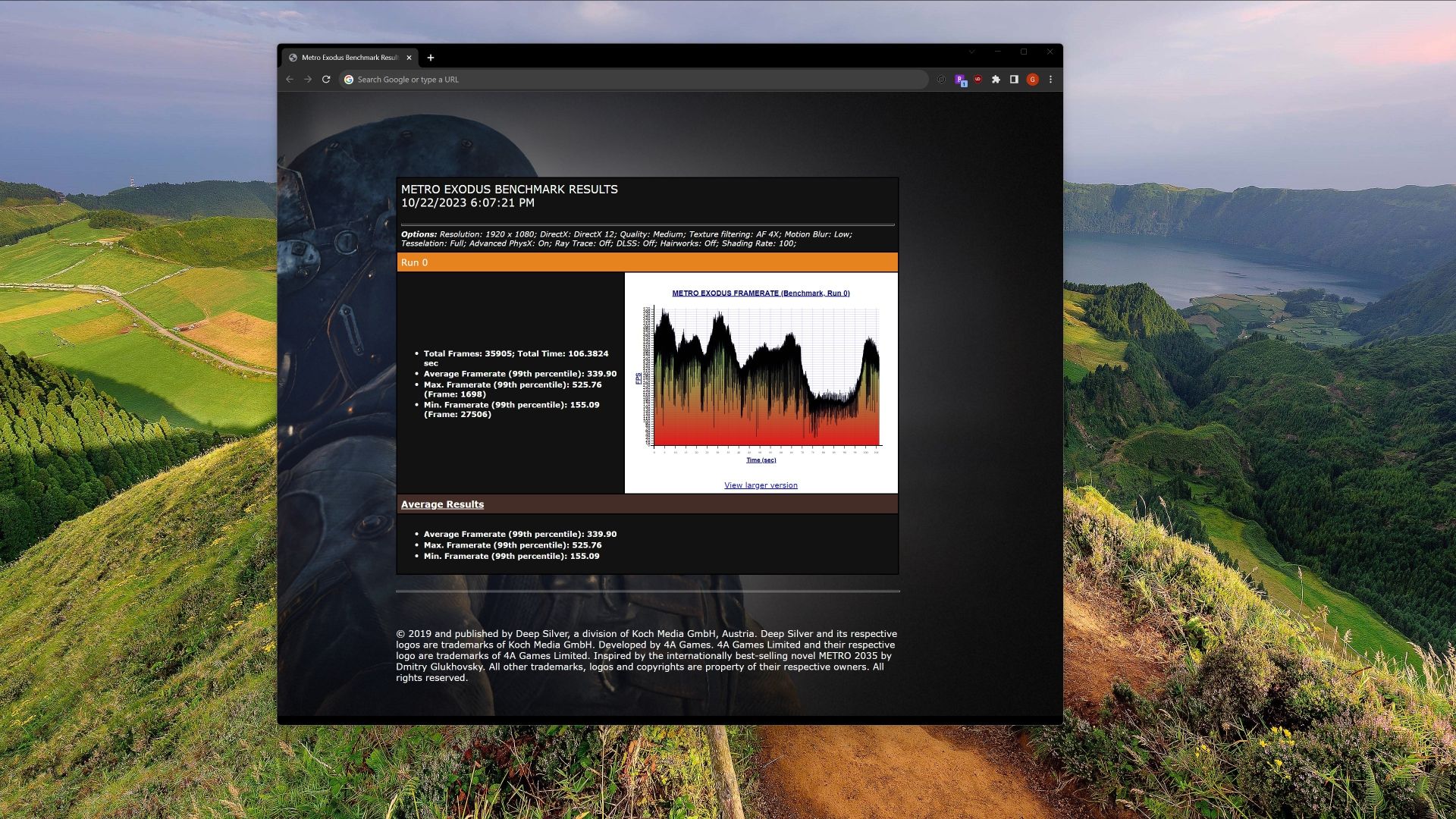Click Min. Framerate 155.09 under Average Results
Image resolution: width=1456 pixels, height=819 pixels.
[x=511, y=556]
